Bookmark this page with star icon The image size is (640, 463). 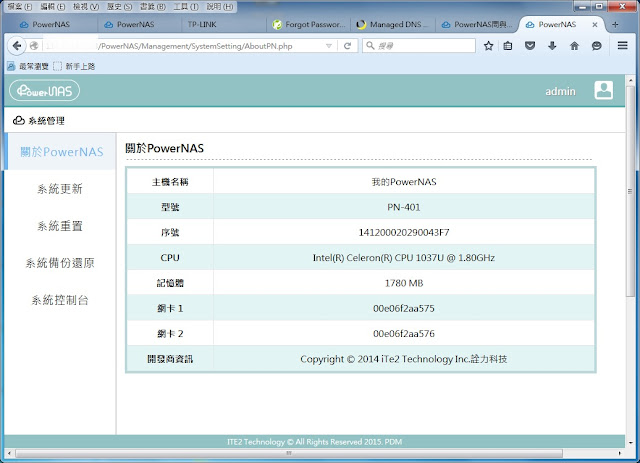point(488,46)
